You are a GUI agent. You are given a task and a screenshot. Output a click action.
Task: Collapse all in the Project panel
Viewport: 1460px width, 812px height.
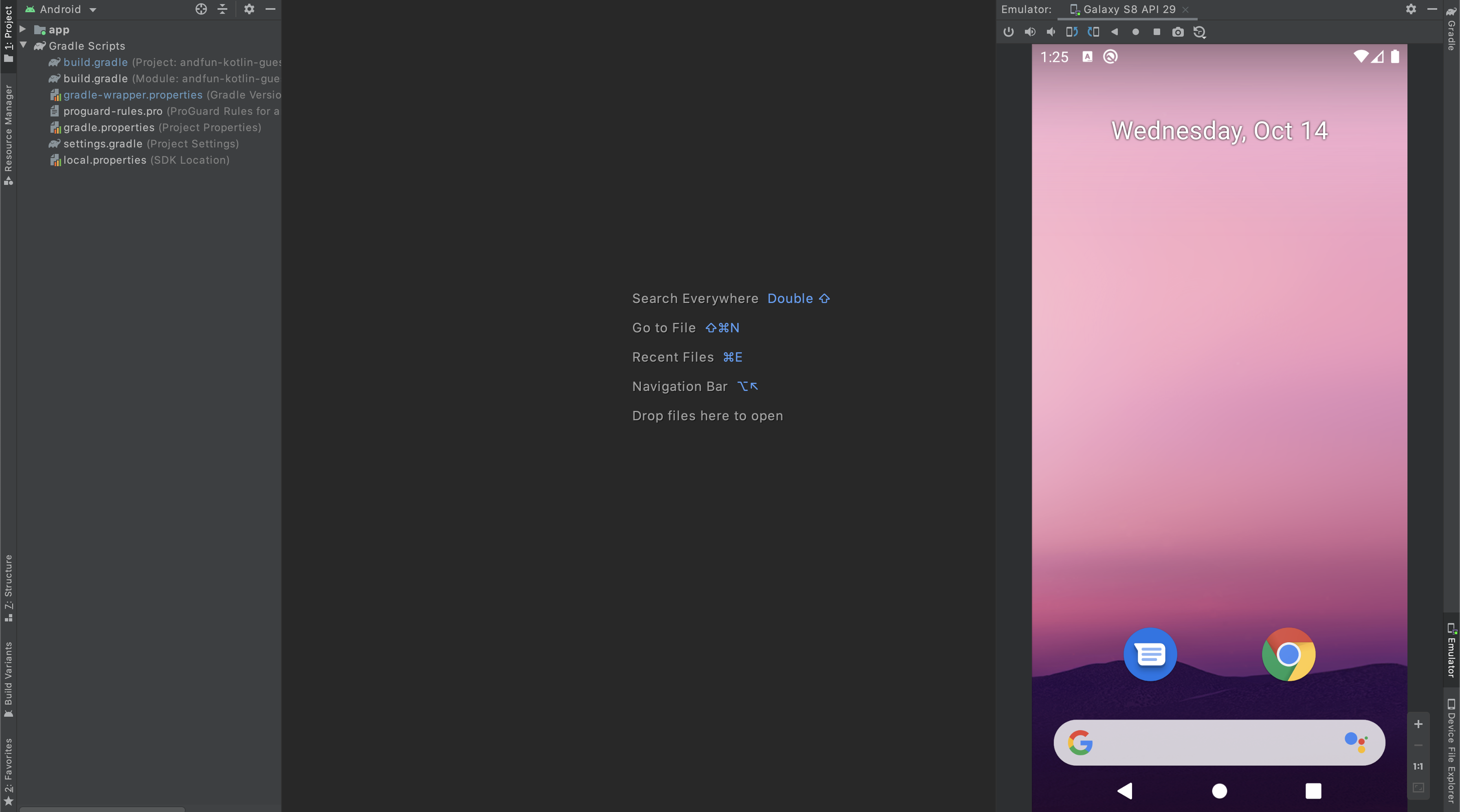pyautogui.click(x=222, y=9)
